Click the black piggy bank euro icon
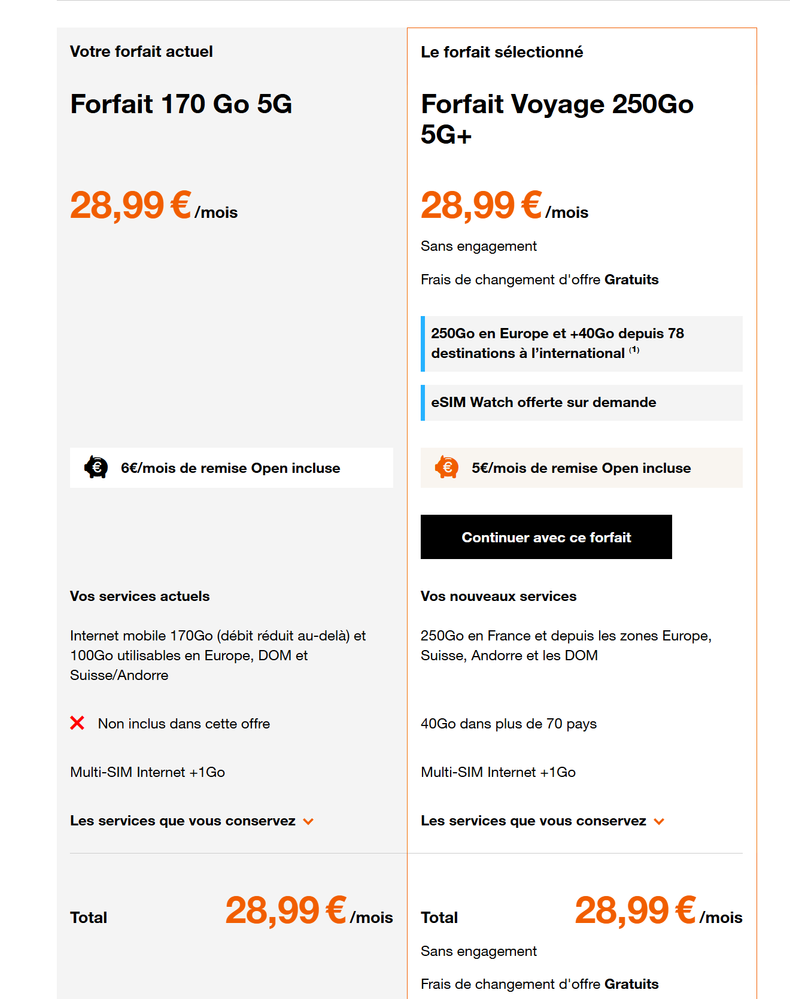Image resolution: width=790 pixels, height=999 pixels. (x=96, y=468)
